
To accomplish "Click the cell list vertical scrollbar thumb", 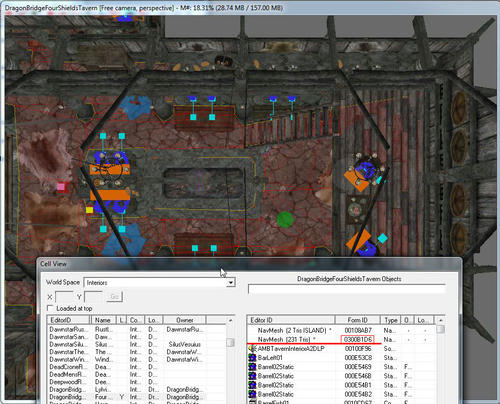I will pyautogui.click(x=230, y=343).
